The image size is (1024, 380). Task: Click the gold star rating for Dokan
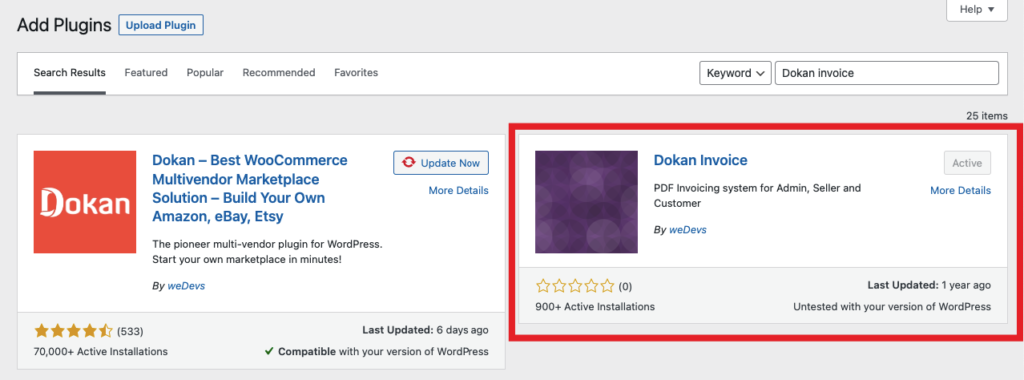click(x=73, y=330)
